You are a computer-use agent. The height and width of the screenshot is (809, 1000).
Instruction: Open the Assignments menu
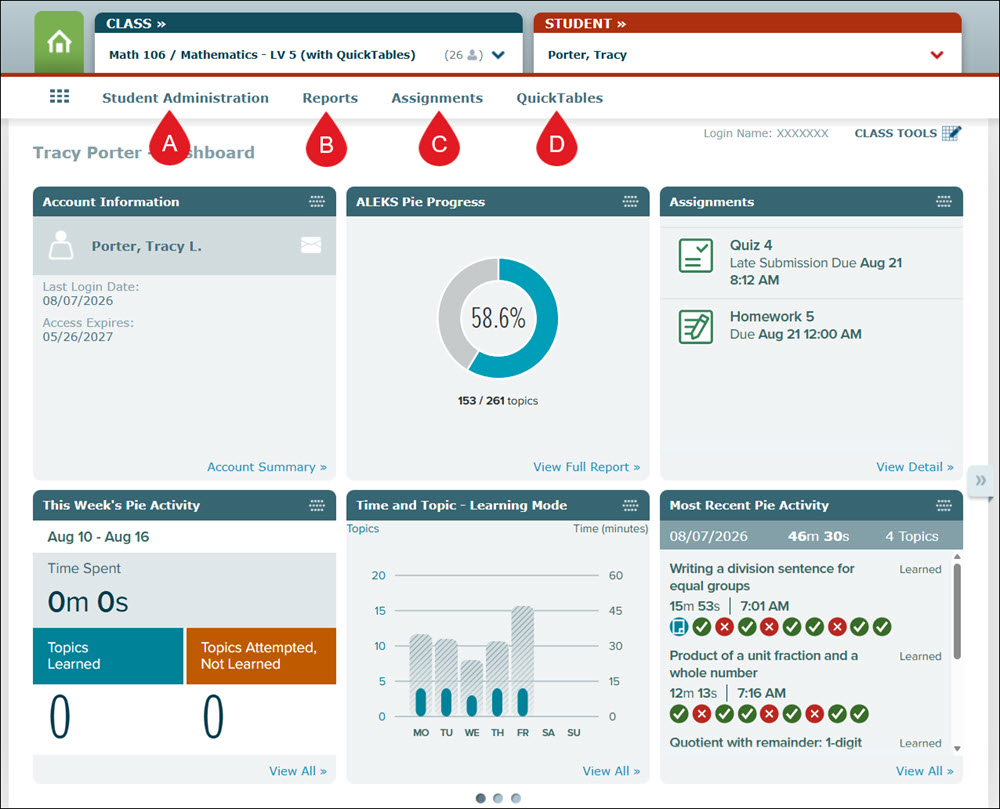pos(437,98)
